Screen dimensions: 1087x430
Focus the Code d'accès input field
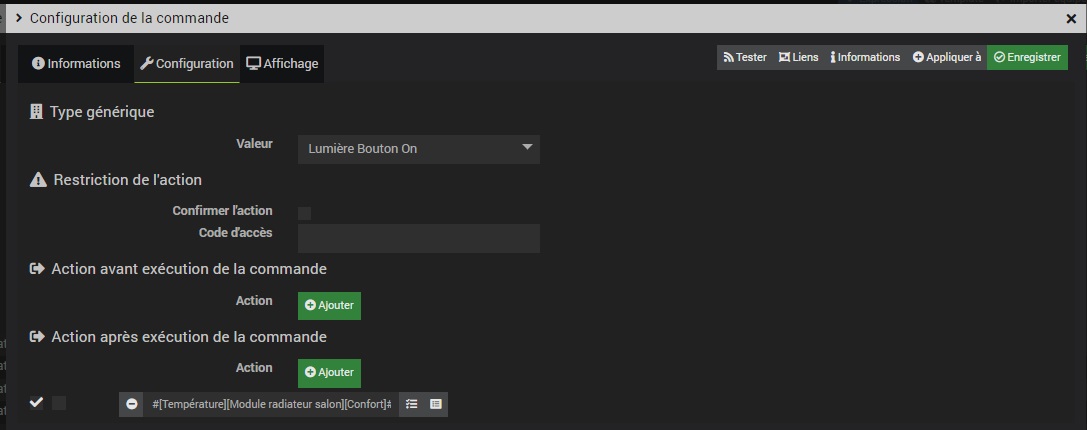point(419,238)
